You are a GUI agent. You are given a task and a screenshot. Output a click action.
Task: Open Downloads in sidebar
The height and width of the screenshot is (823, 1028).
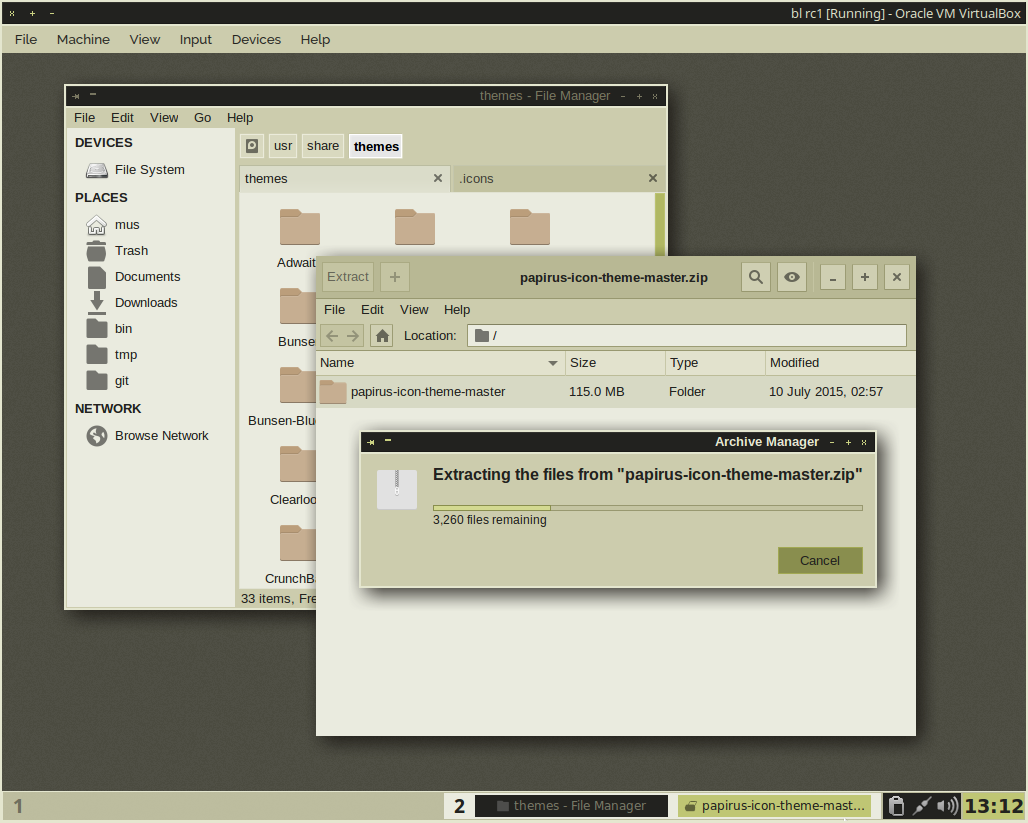point(146,302)
